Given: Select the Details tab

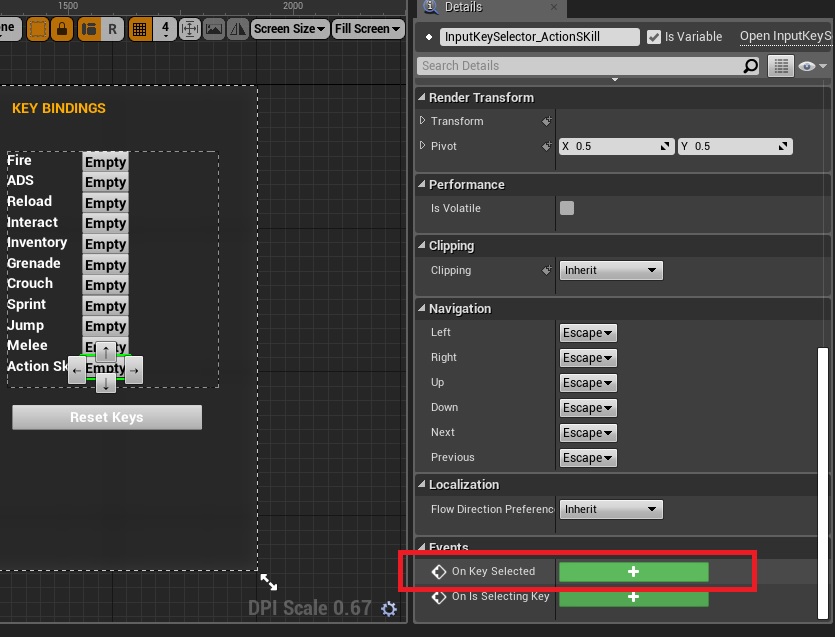Looking at the screenshot, I should click(x=463, y=7).
